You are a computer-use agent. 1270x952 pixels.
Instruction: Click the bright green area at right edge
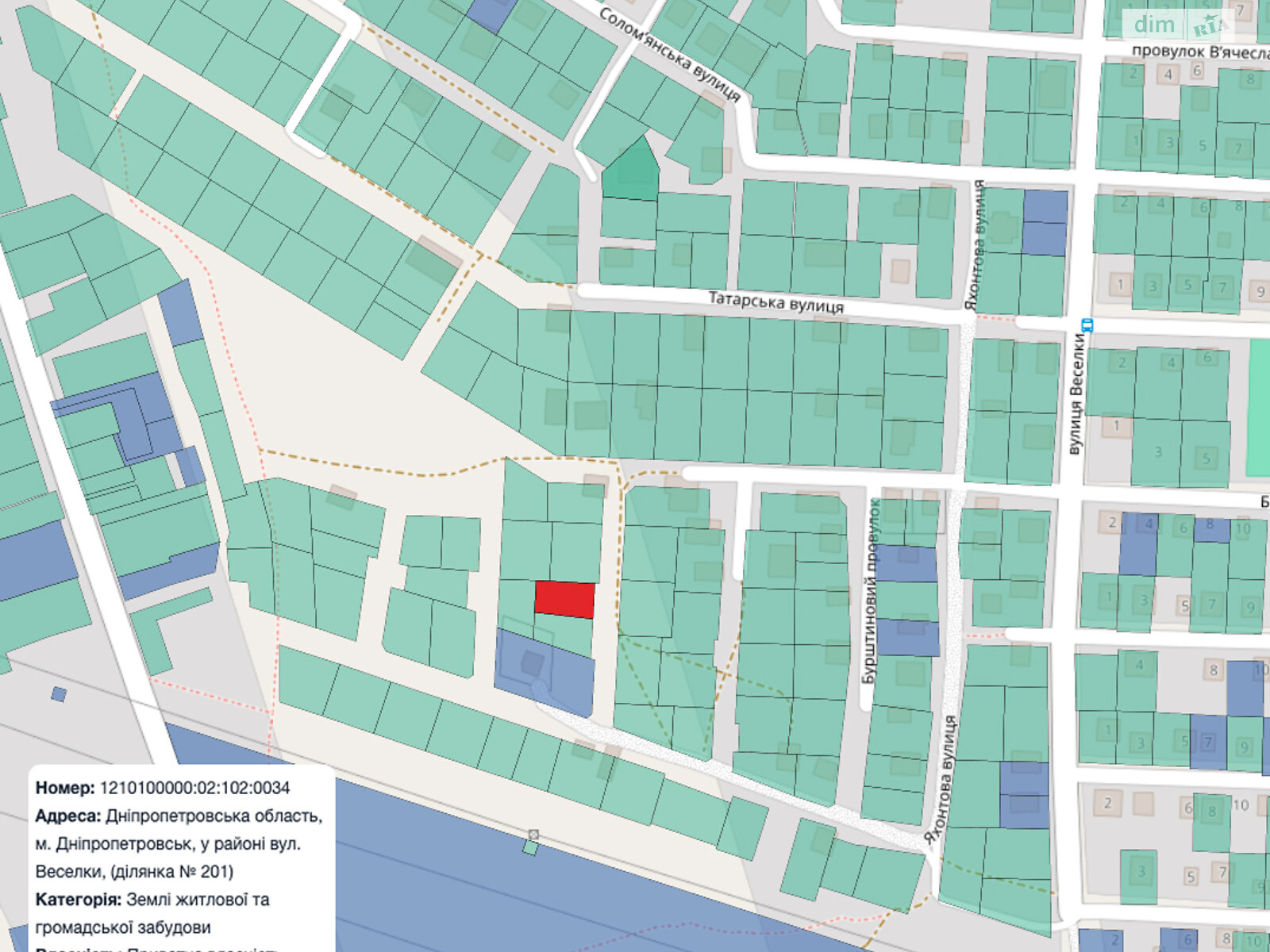pyautogui.click(x=1258, y=408)
